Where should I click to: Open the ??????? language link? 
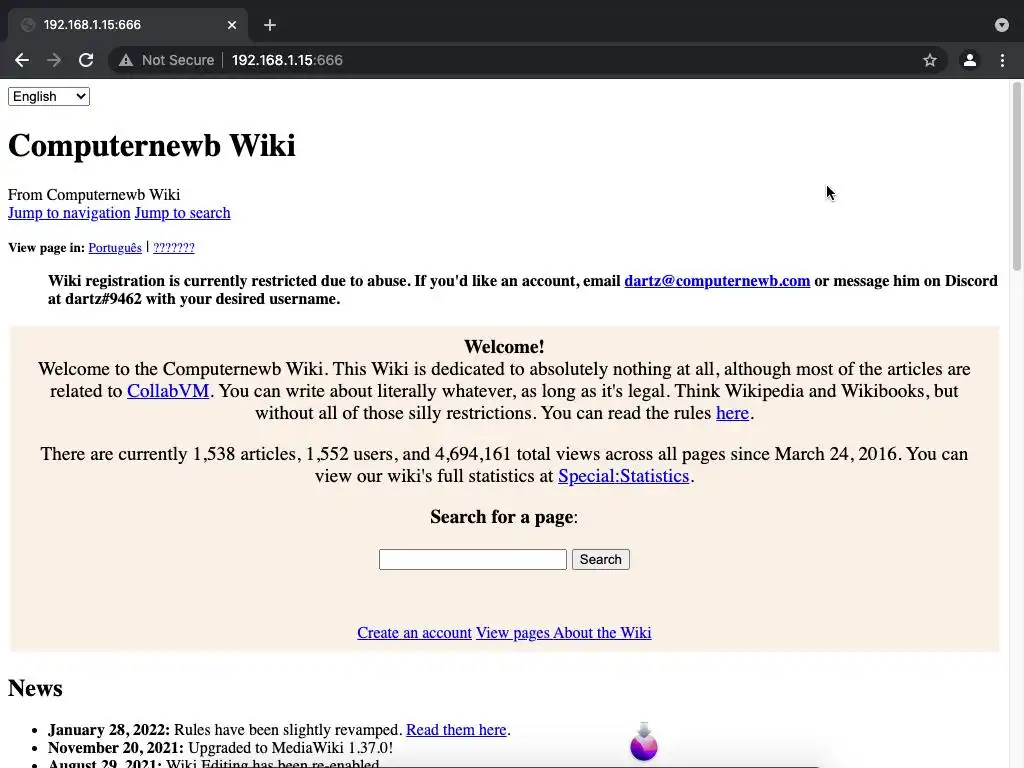174,248
